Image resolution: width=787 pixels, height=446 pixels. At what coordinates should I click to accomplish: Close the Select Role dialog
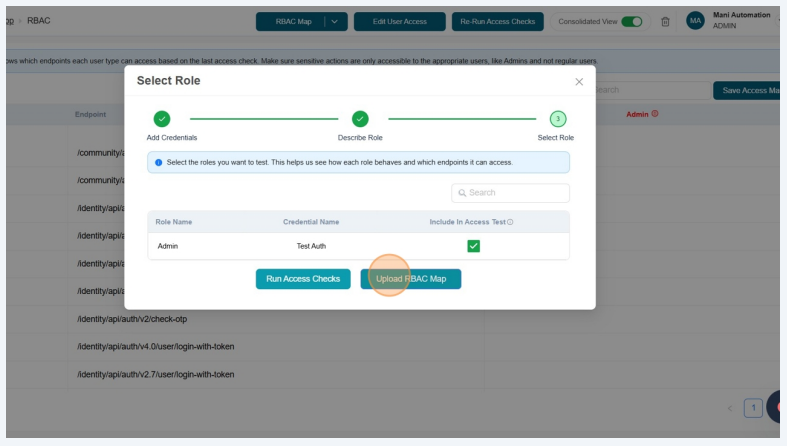[579, 82]
